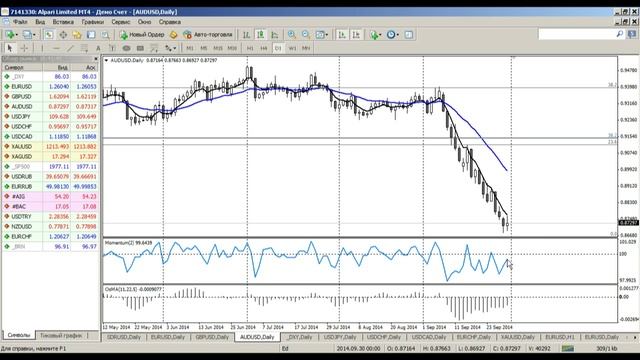This screenshot has width=640, height=360.
Task: Open the Справка menu
Action: coord(170,22)
